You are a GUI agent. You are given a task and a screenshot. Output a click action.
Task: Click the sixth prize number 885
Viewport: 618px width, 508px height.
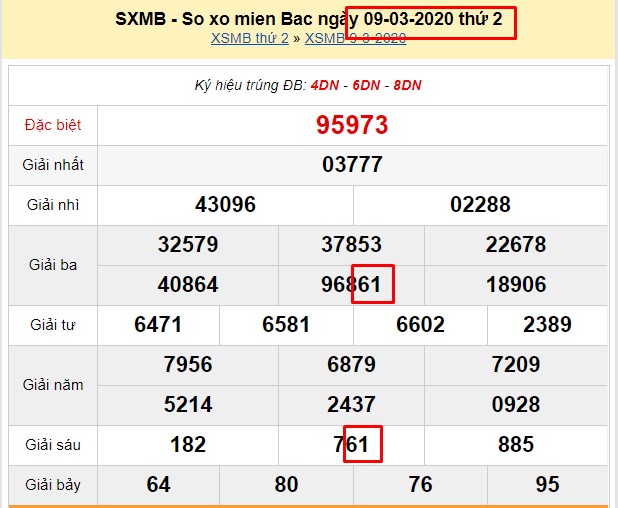(x=515, y=445)
